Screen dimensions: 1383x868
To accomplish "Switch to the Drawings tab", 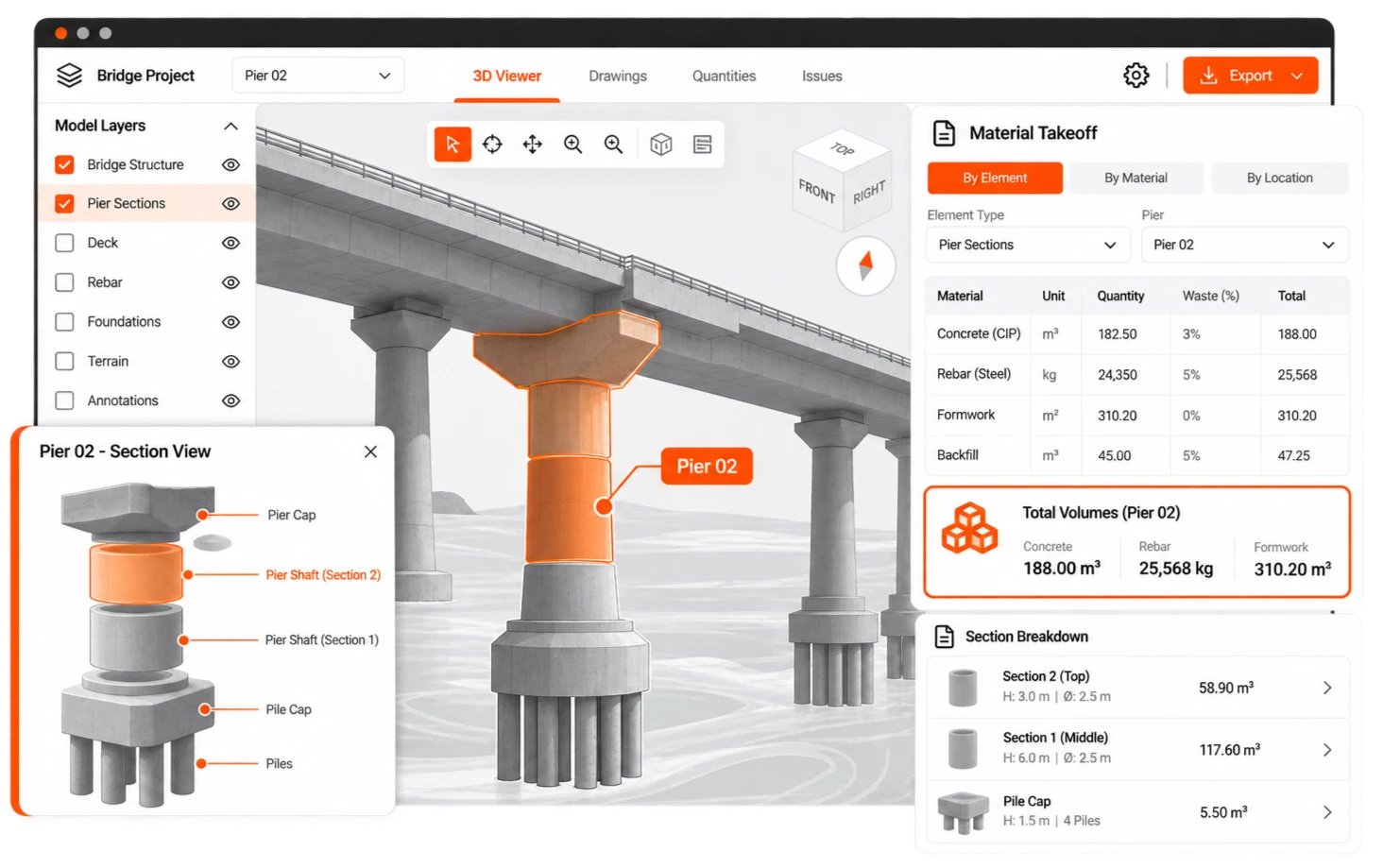I will coord(618,76).
